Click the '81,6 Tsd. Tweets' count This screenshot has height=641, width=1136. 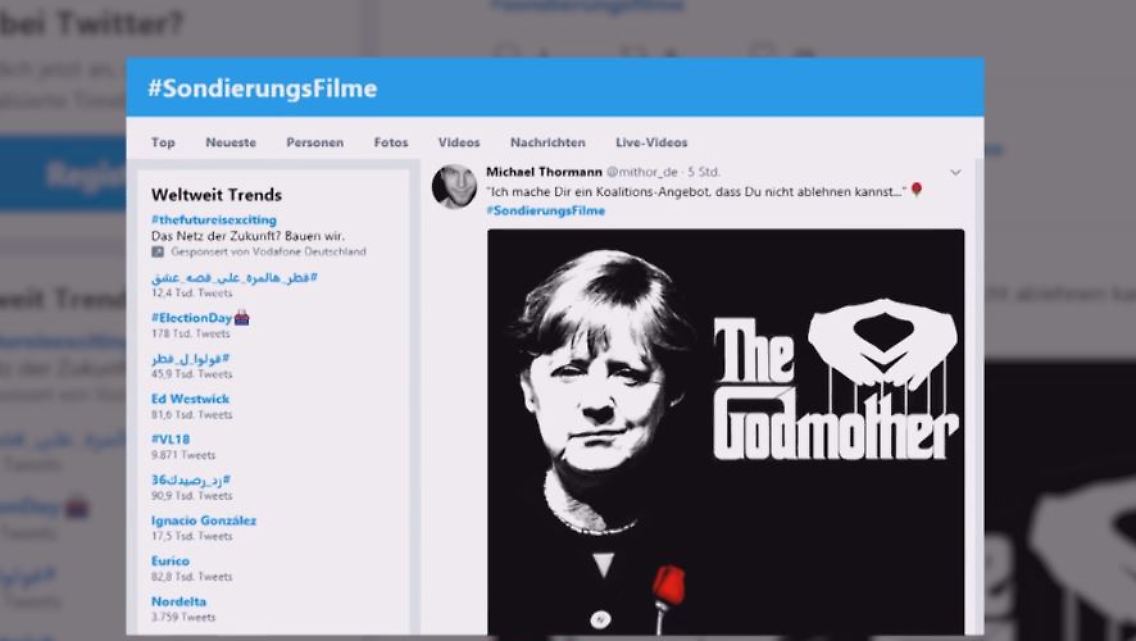pos(191,415)
